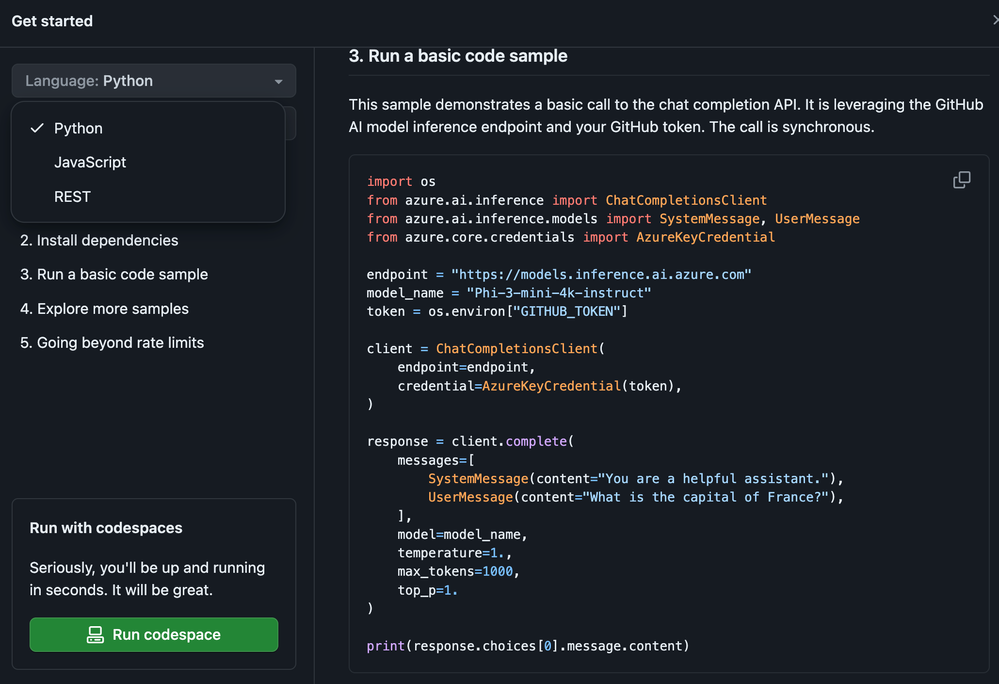Navigate to Going beyond rate limits
Screen dimensions: 999x684
click(112, 343)
